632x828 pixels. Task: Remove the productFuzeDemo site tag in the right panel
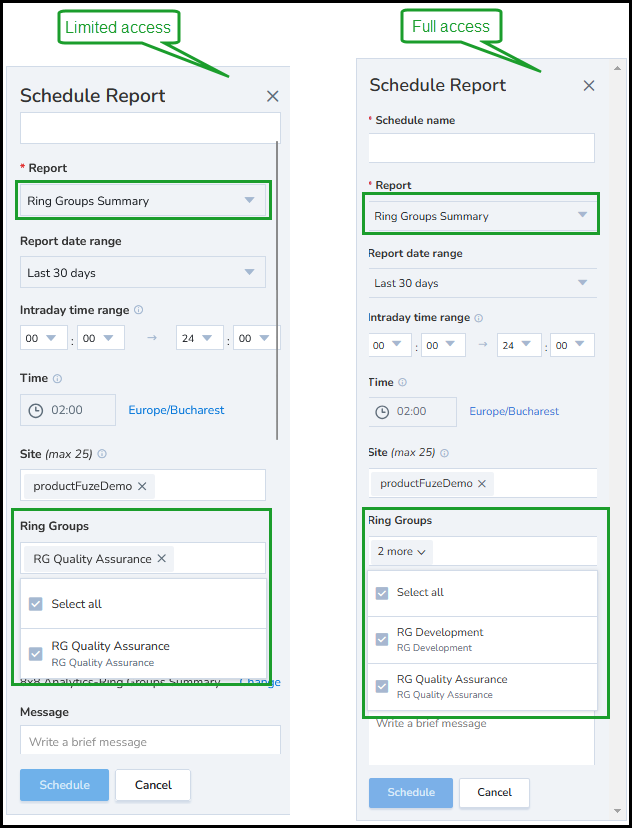pyautogui.click(x=482, y=483)
